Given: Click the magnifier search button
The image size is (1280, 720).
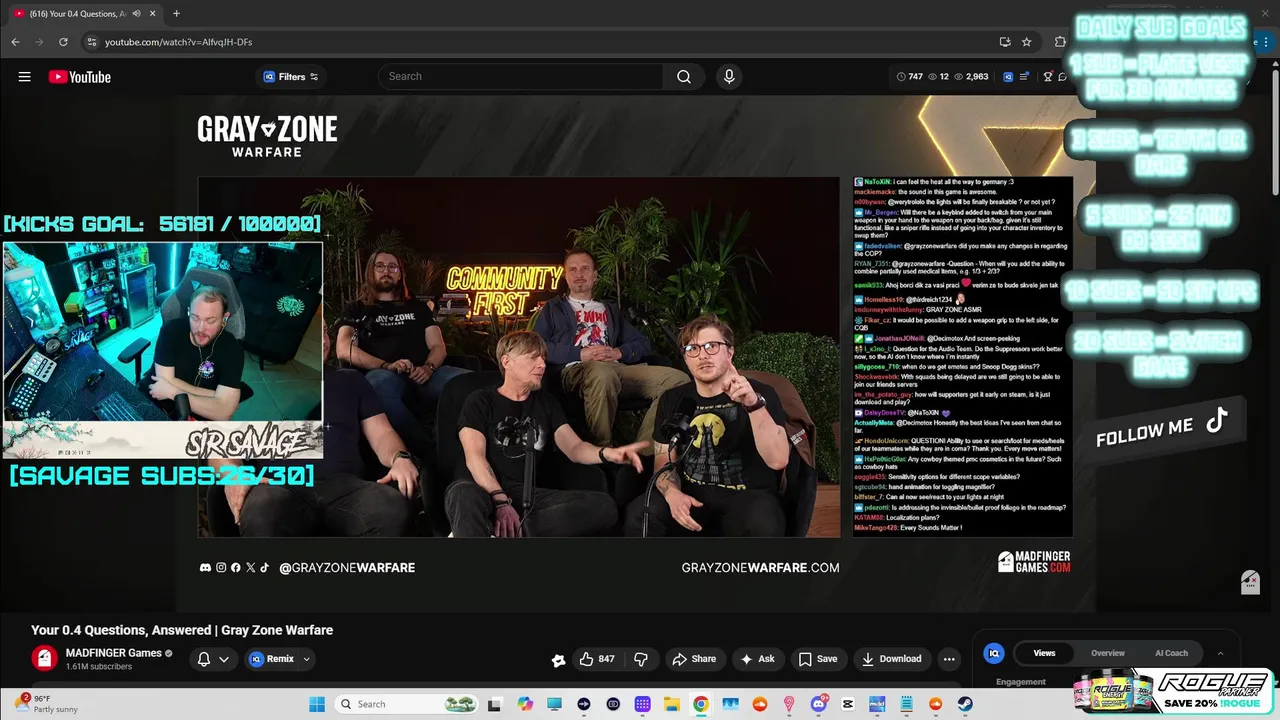Looking at the screenshot, I should pos(683,77).
